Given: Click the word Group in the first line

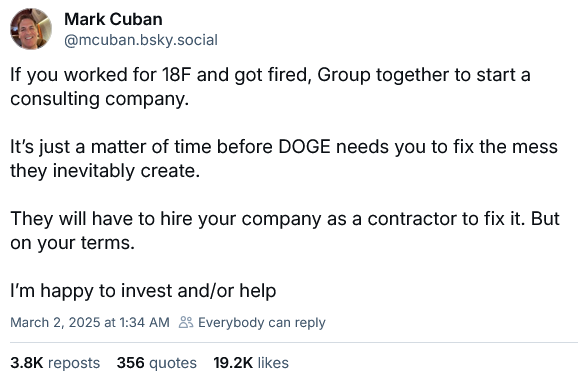Looking at the screenshot, I should 344,76.
